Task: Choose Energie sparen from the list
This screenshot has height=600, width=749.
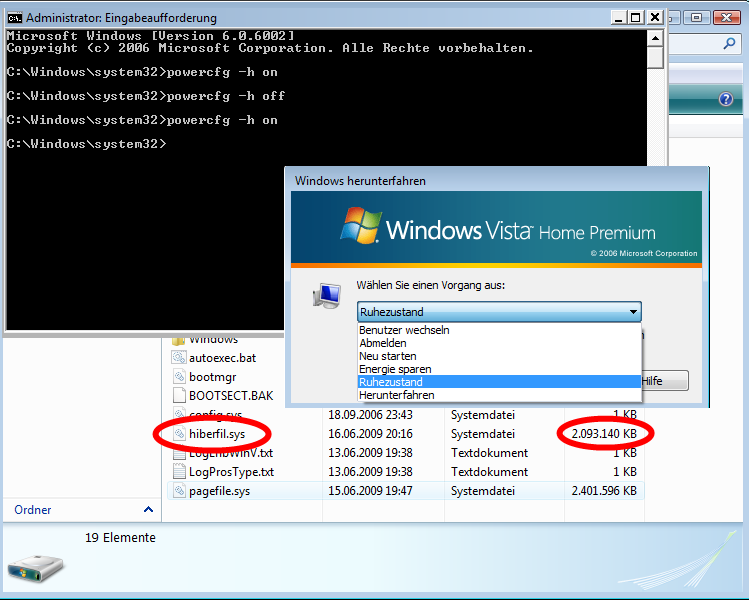Action: pos(499,369)
